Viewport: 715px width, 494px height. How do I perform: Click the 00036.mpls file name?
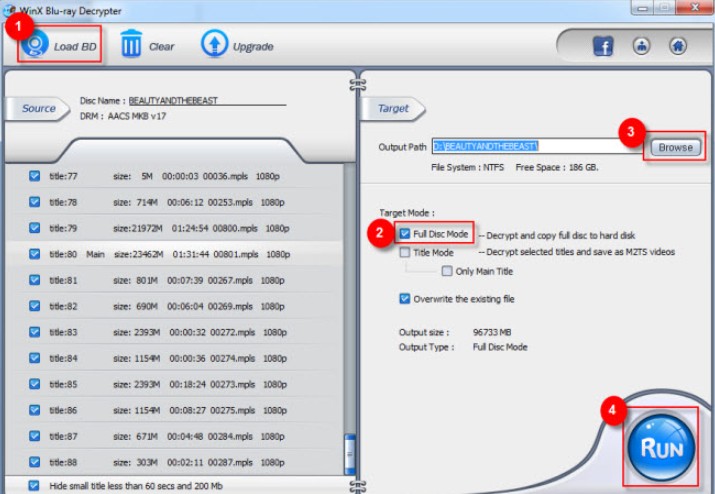click(x=225, y=176)
